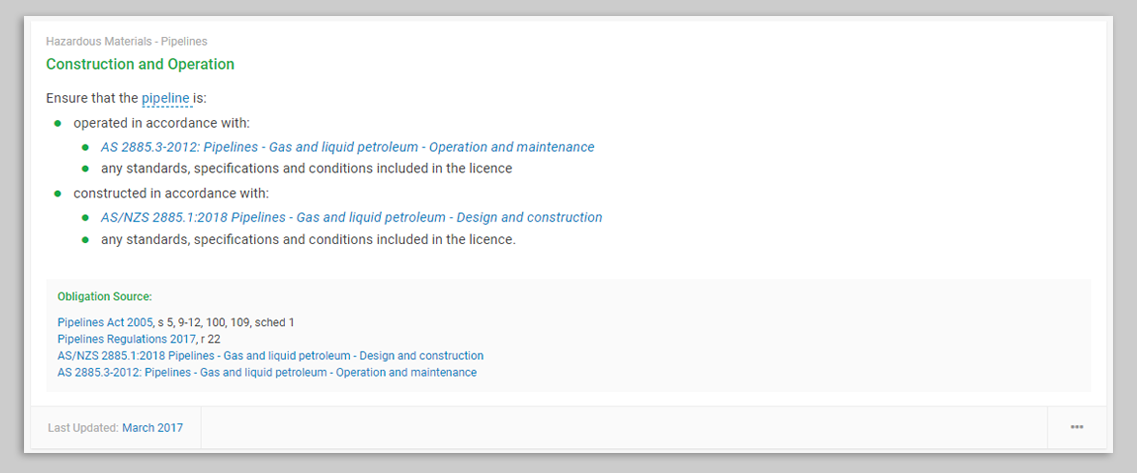The image size is (1137, 473).
Task: Click the 'constructed in accordance with' bullet text
Action: point(171,193)
